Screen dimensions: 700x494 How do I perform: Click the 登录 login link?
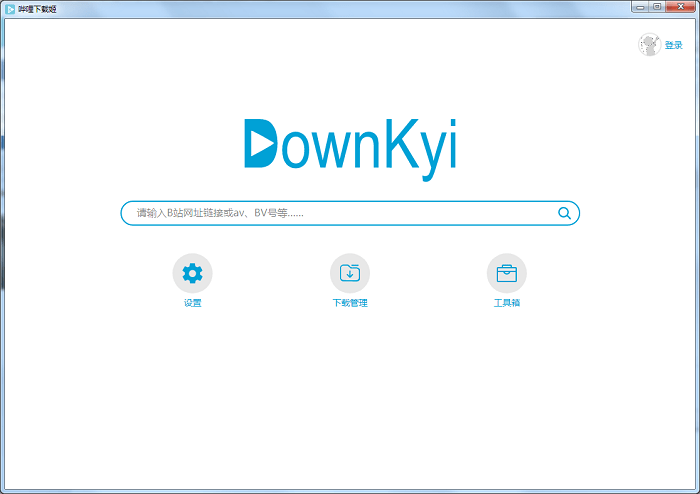pyautogui.click(x=674, y=46)
